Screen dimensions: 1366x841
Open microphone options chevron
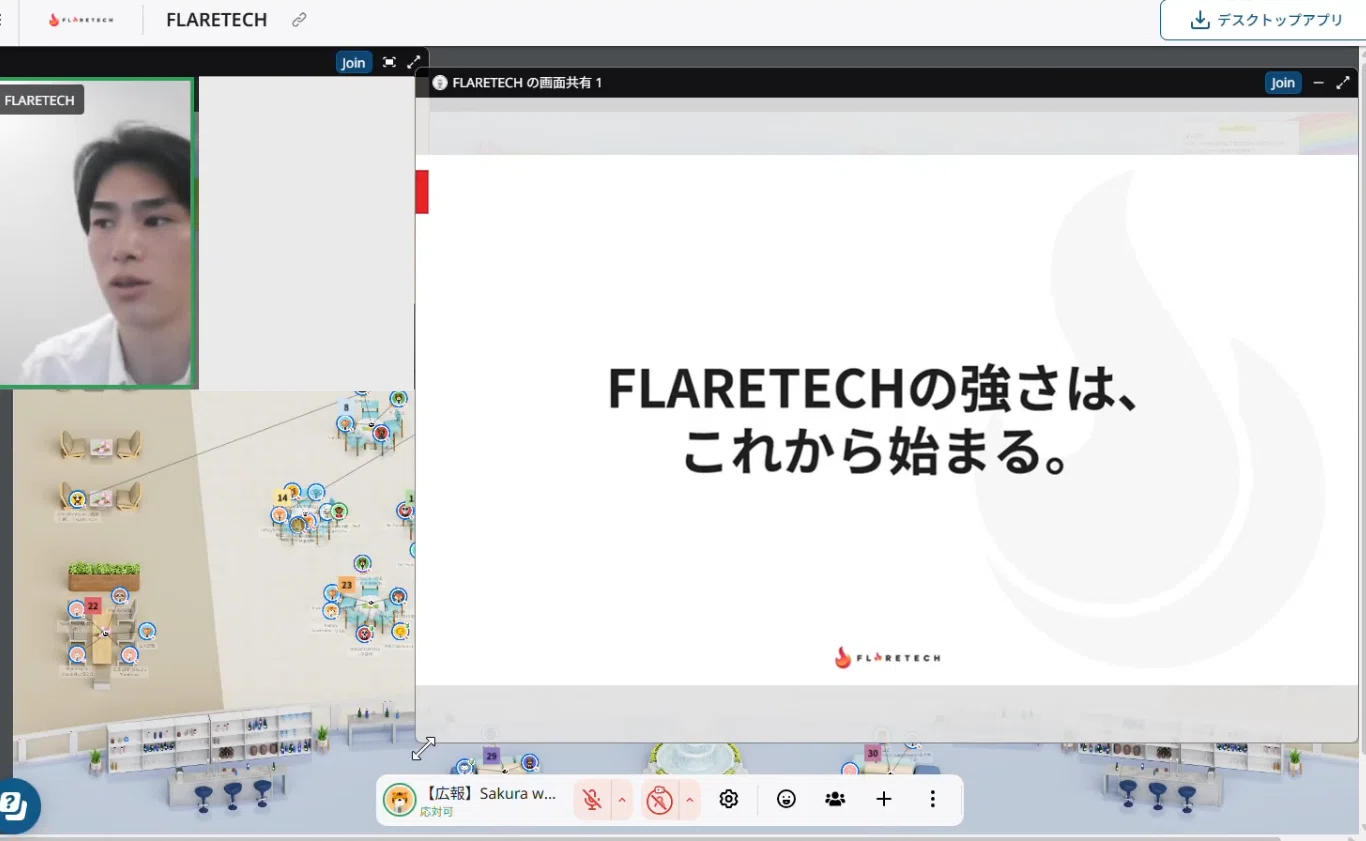tap(622, 800)
